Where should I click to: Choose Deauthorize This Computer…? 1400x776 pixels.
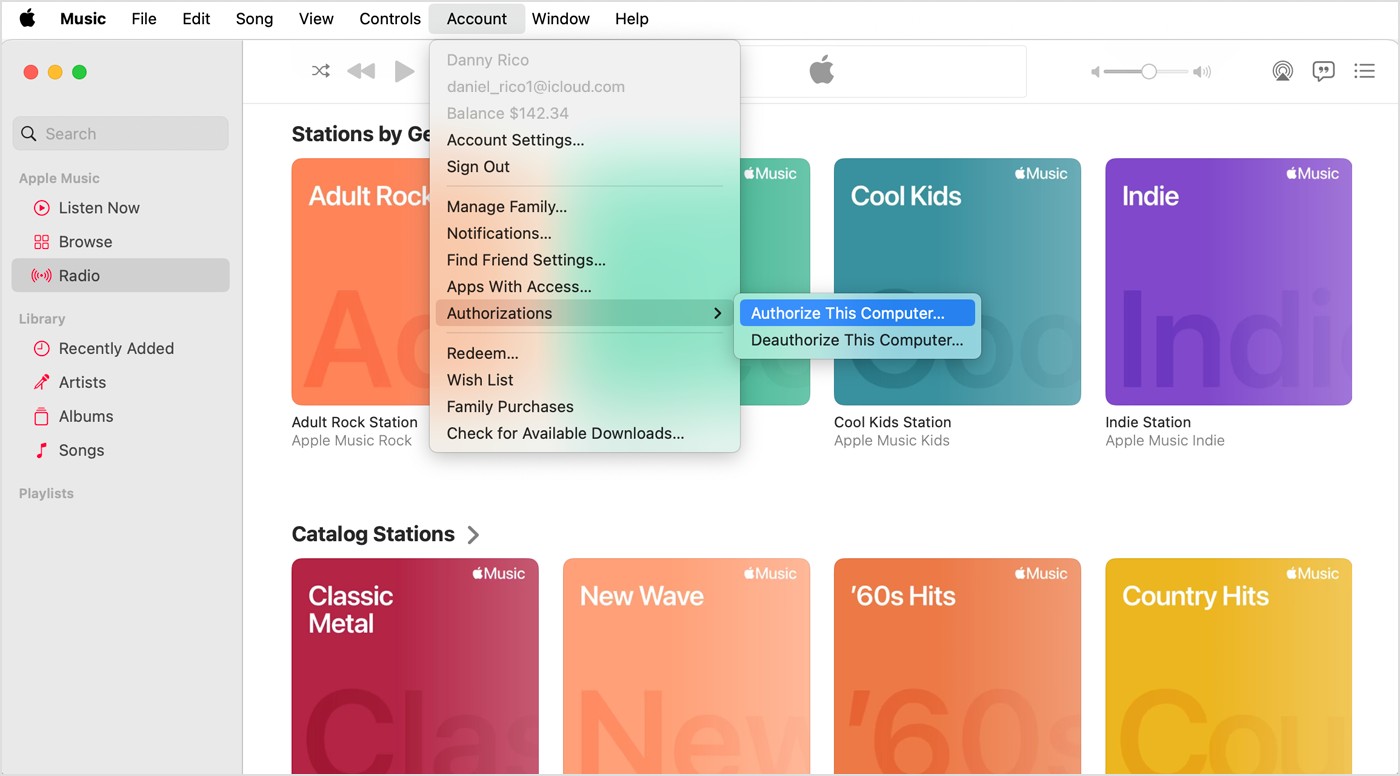pos(857,340)
